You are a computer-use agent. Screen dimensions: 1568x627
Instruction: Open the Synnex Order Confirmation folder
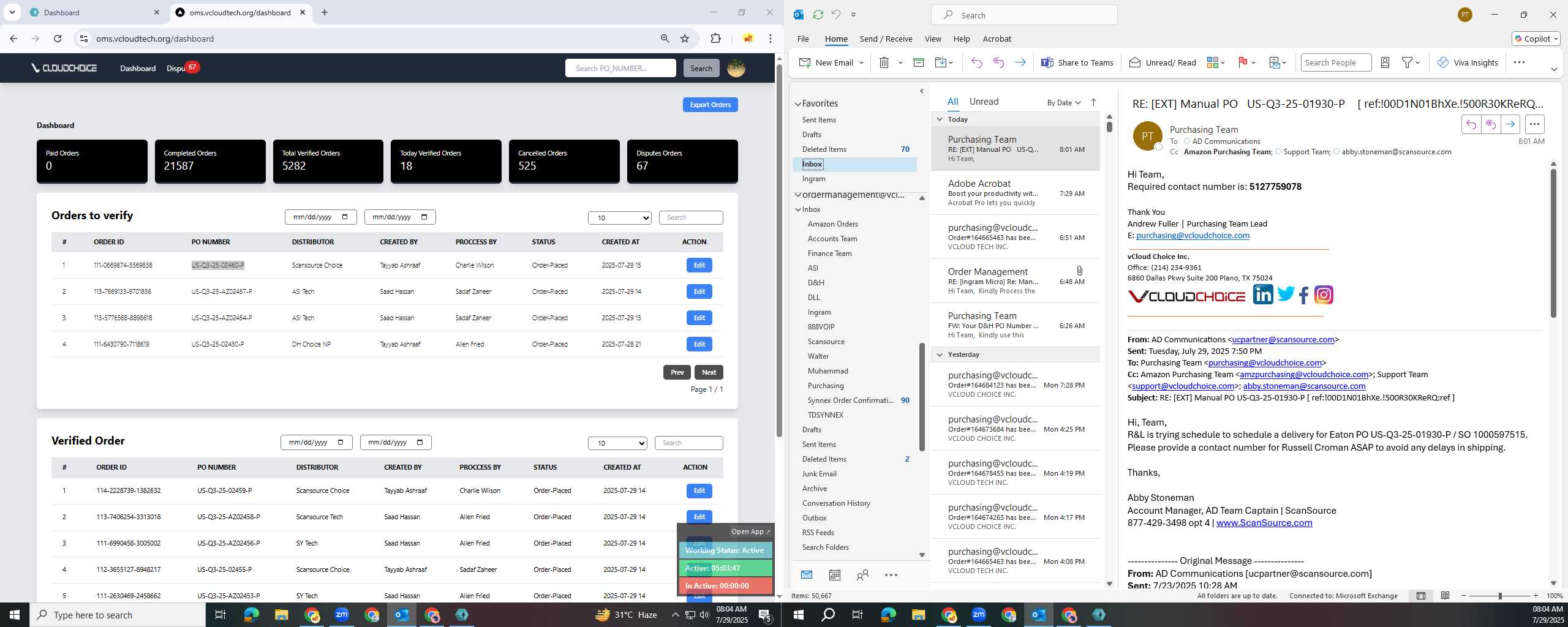pyautogui.click(x=850, y=400)
